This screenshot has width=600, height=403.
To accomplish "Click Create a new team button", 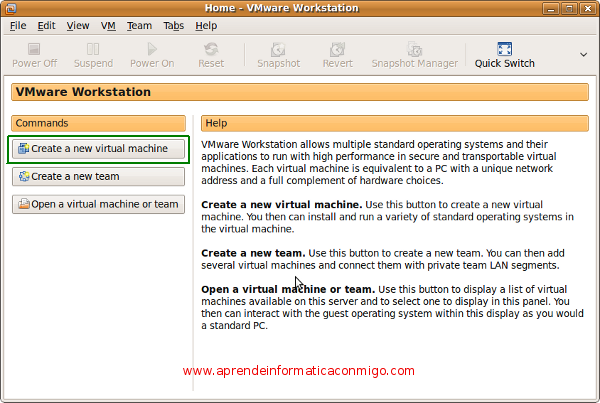I will point(98,177).
